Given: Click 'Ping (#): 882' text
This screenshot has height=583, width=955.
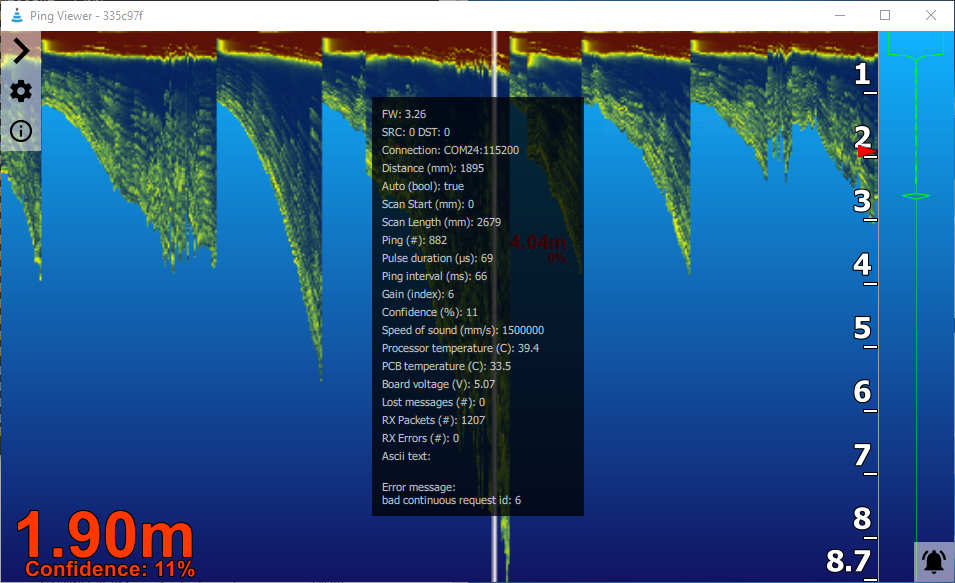Looking at the screenshot, I should [x=414, y=240].
